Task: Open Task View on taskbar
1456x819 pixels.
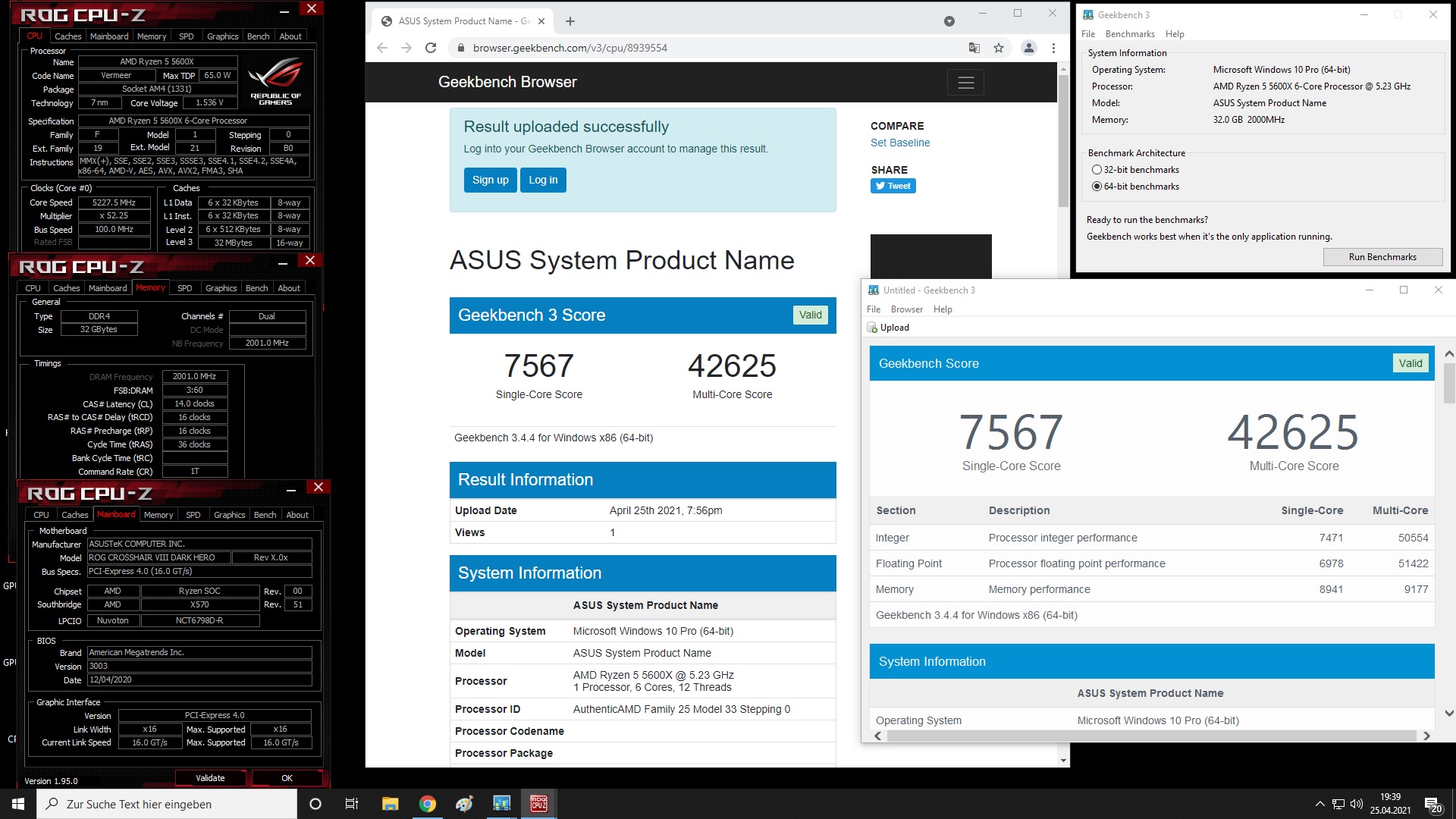Action: (x=352, y=804)
